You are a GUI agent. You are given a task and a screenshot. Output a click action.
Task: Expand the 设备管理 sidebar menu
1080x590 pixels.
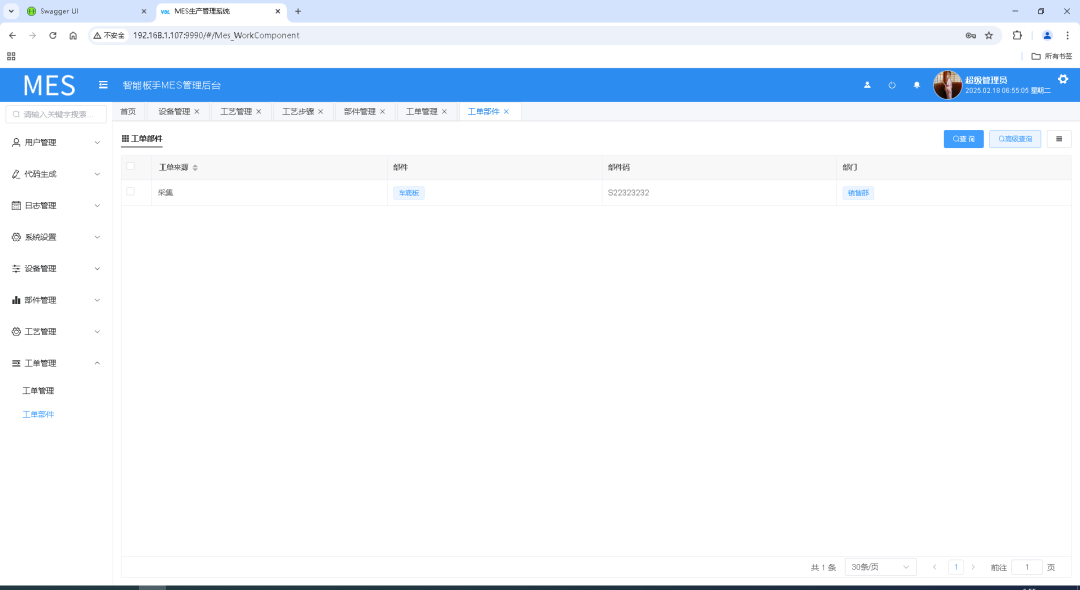(x=56, y=268)
